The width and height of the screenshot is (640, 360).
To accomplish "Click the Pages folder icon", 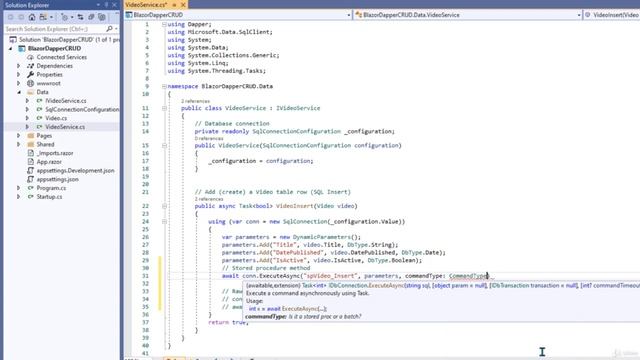I will (31, 136).
